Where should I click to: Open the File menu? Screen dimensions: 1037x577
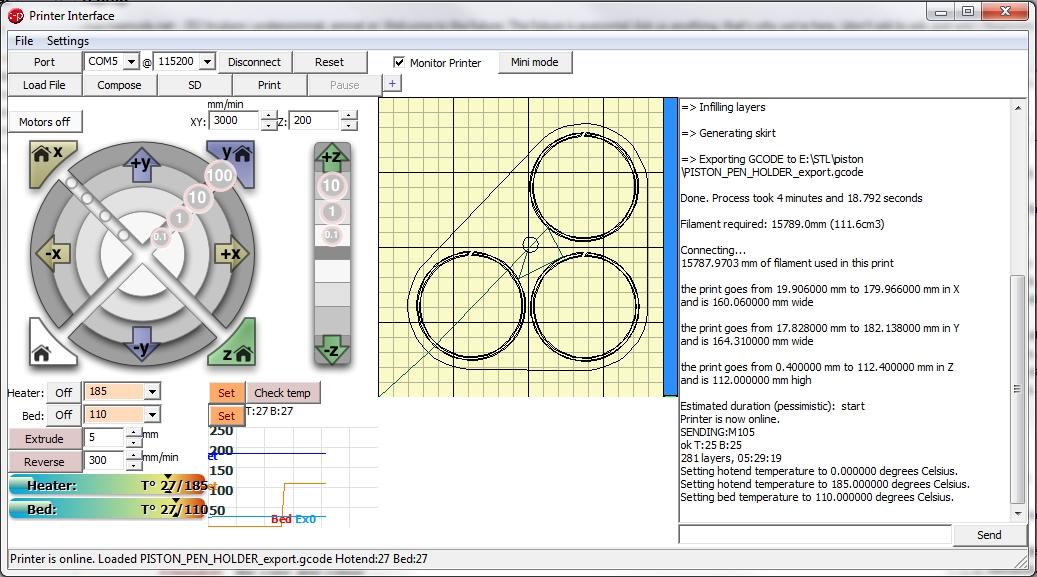22,41
